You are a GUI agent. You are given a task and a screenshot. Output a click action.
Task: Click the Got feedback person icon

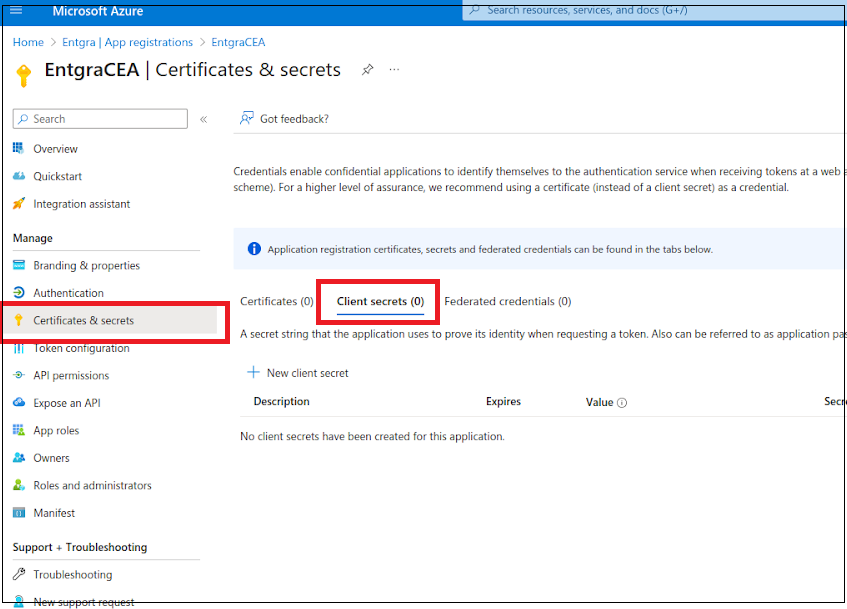[x=246, y=118]
